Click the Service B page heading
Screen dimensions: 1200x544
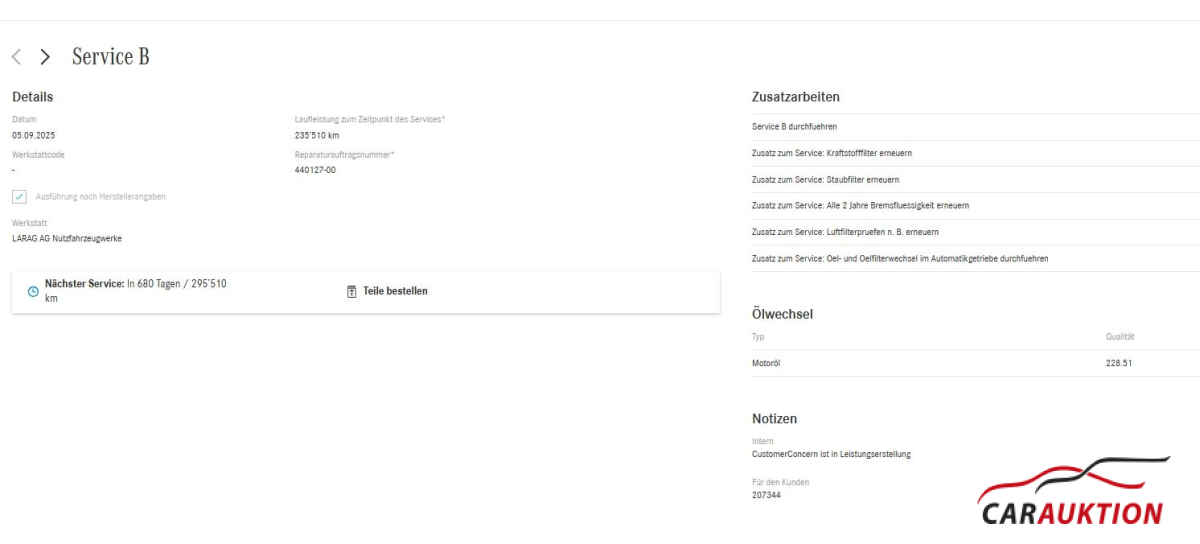pyautogui.click(x=111, y=57)
